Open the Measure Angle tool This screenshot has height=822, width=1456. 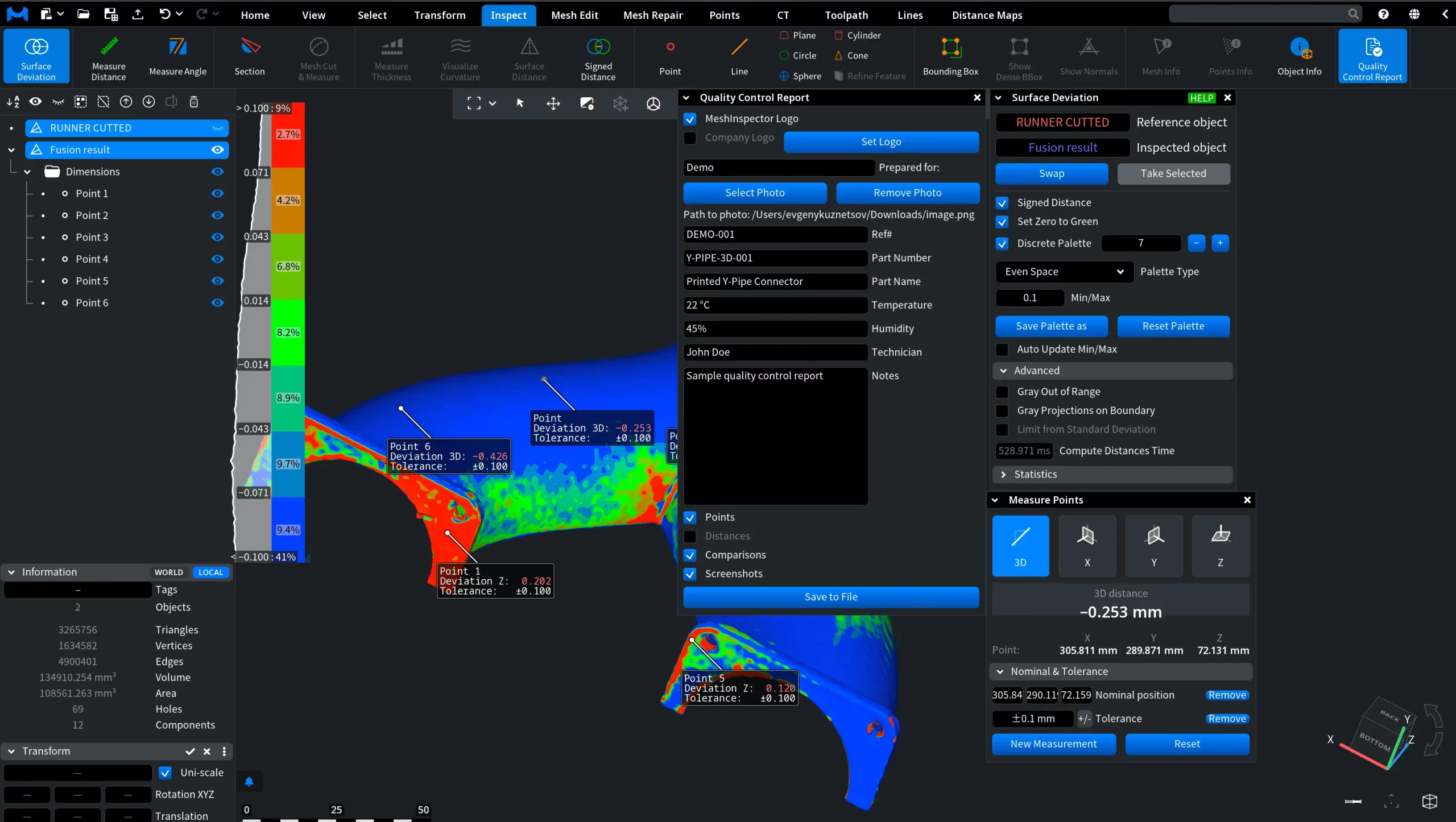pos(177,57)
